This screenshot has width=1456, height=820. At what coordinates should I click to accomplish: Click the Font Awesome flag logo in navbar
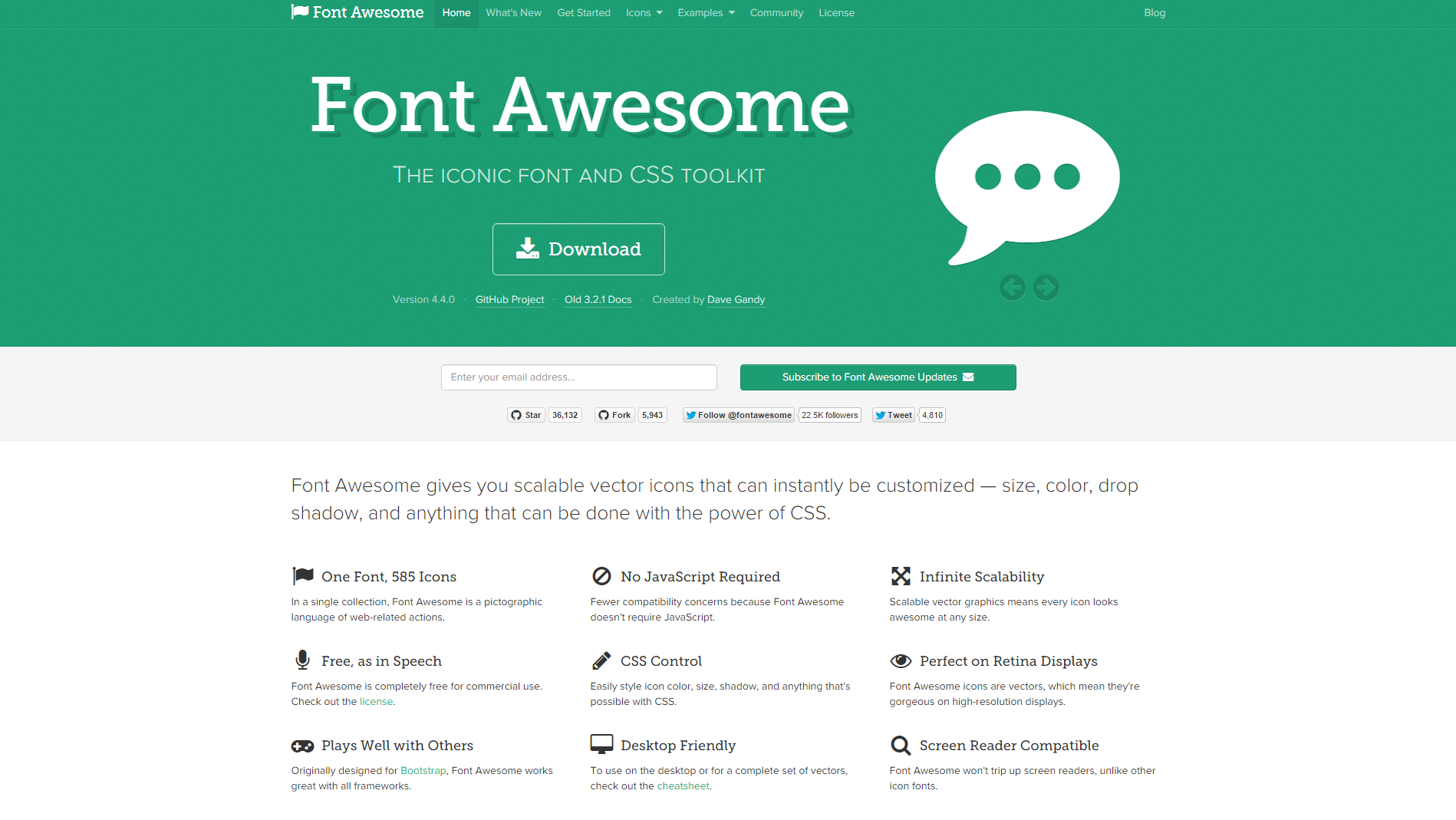point(357,12)
